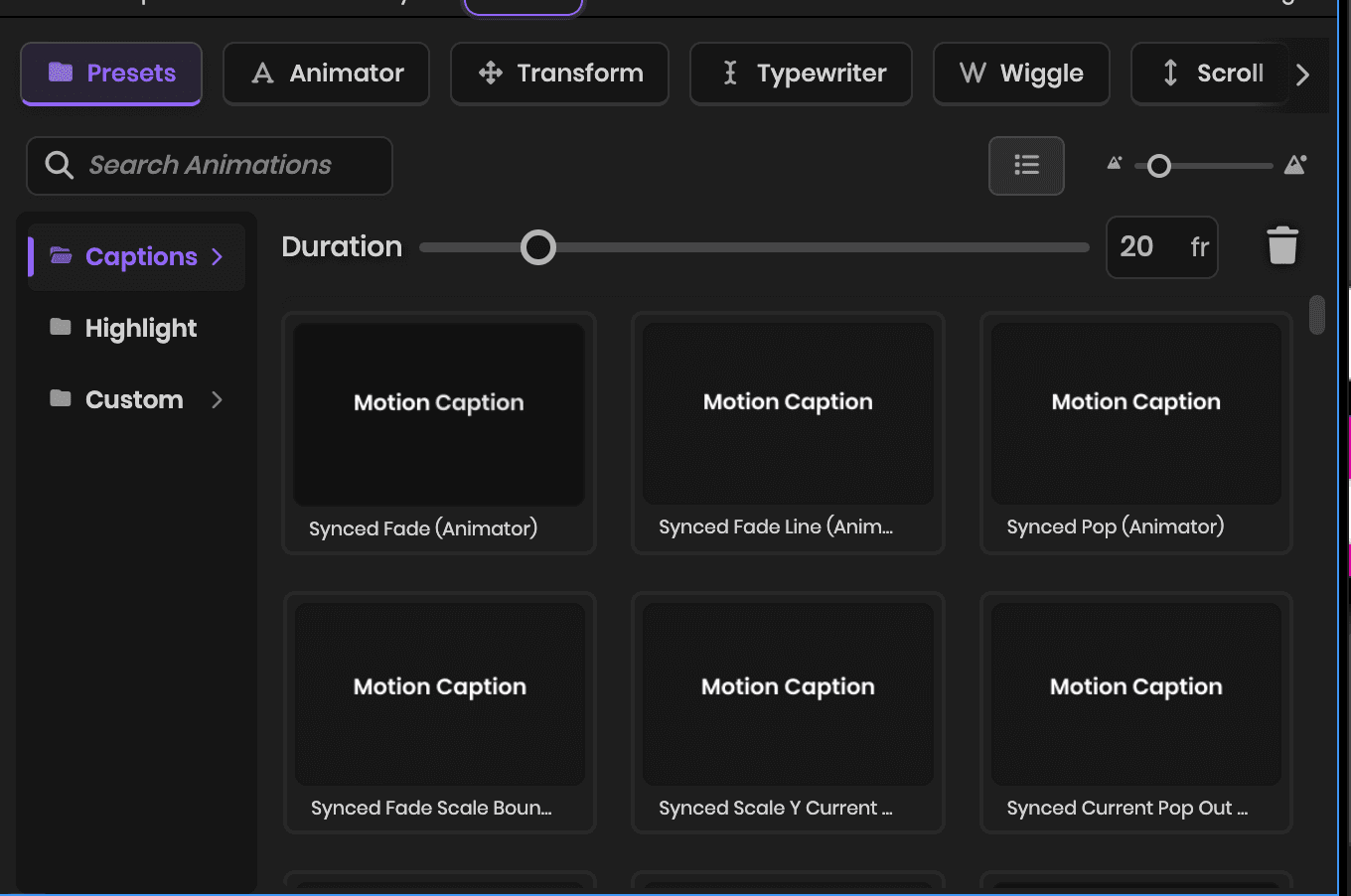This screenshot has width=1351, height=896.
Task: Click the Transform move arrows icon
Action: 491,73
